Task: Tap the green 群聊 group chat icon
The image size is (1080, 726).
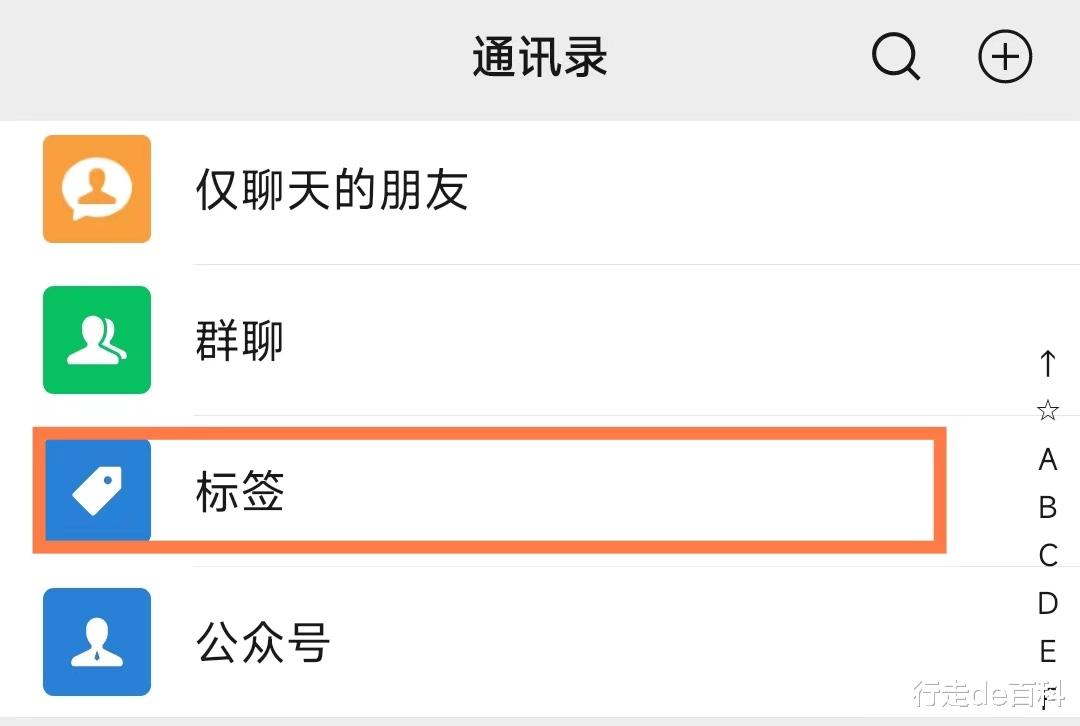Action: coord(96,340)
